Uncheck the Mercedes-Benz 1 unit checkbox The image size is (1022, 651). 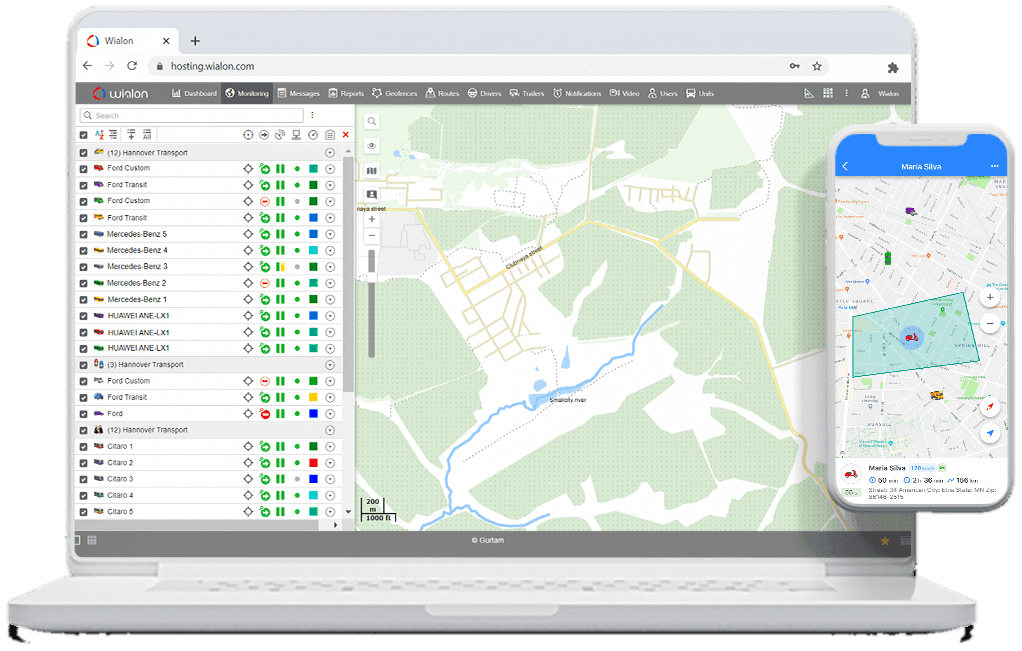point(83,300)
